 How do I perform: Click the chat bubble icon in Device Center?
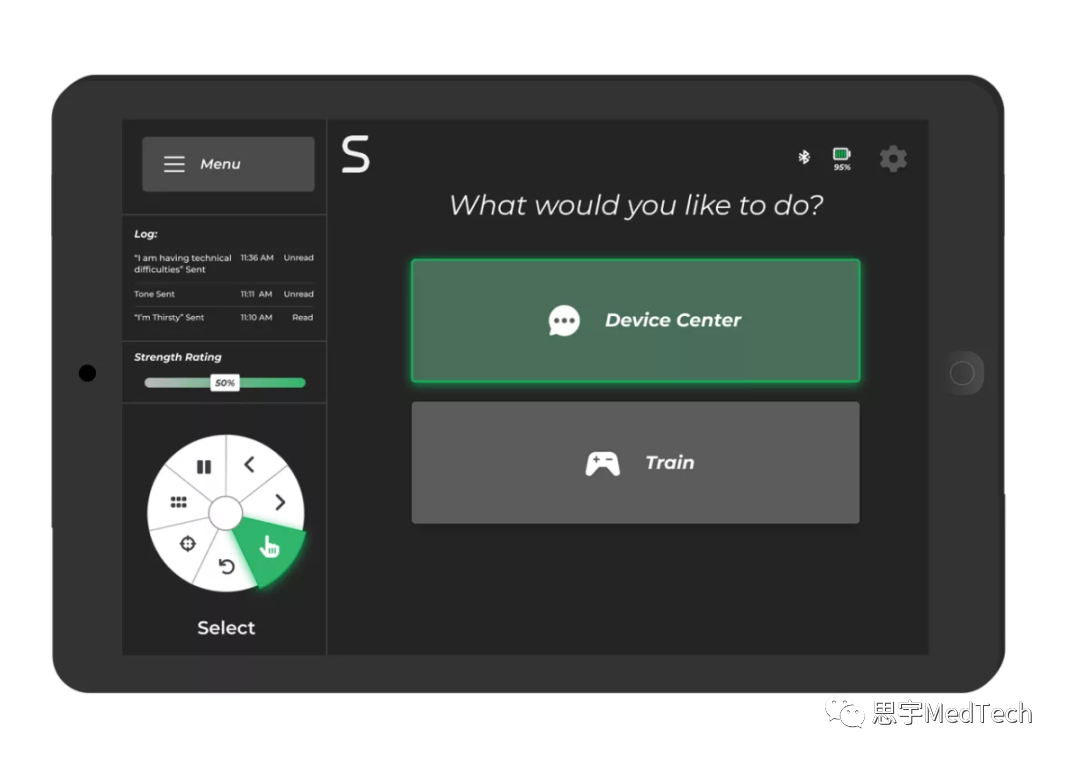pos(564,320)
